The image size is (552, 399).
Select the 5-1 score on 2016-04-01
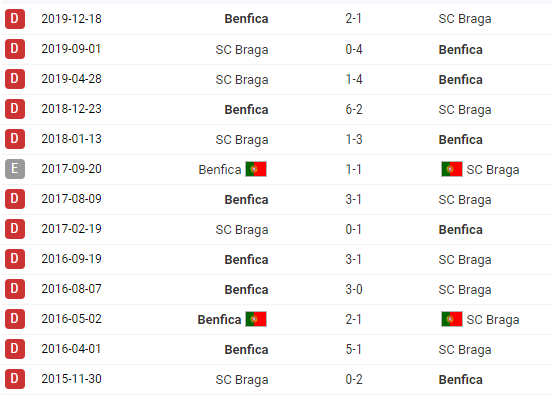click(353, 349)
